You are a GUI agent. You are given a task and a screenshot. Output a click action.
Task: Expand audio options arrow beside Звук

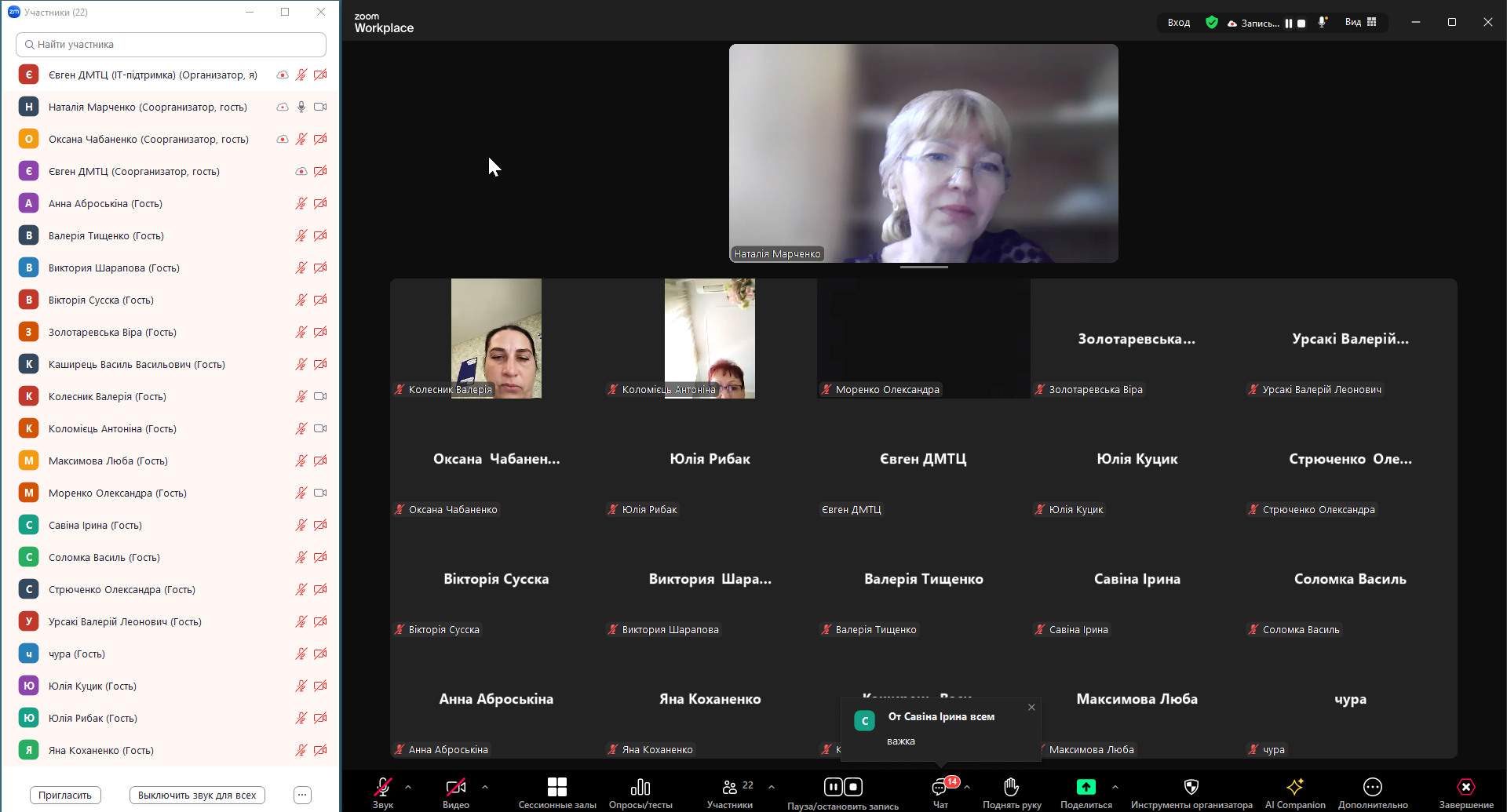tap(408, 786)
